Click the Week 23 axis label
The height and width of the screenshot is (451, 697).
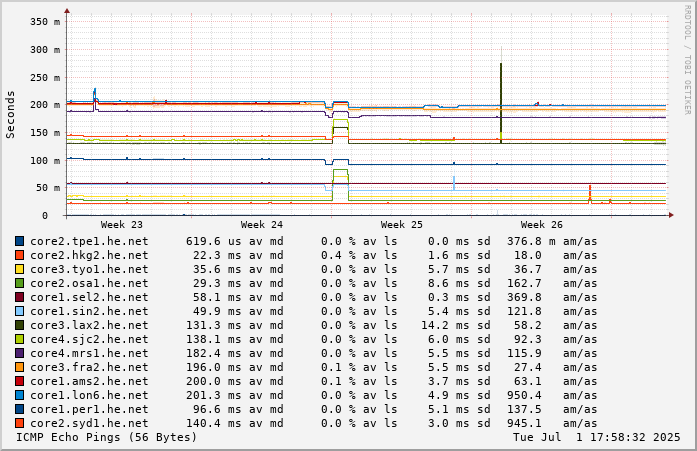click(121, 225)
